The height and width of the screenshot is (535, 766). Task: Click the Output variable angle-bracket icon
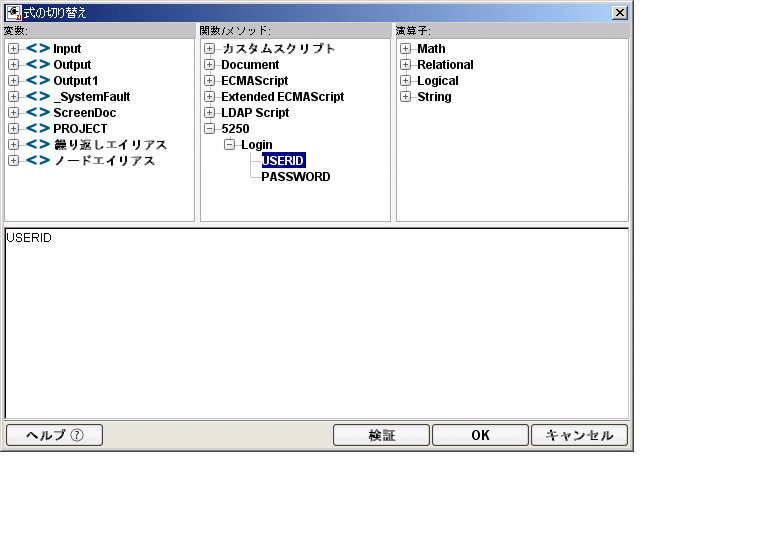coord(38,64)
